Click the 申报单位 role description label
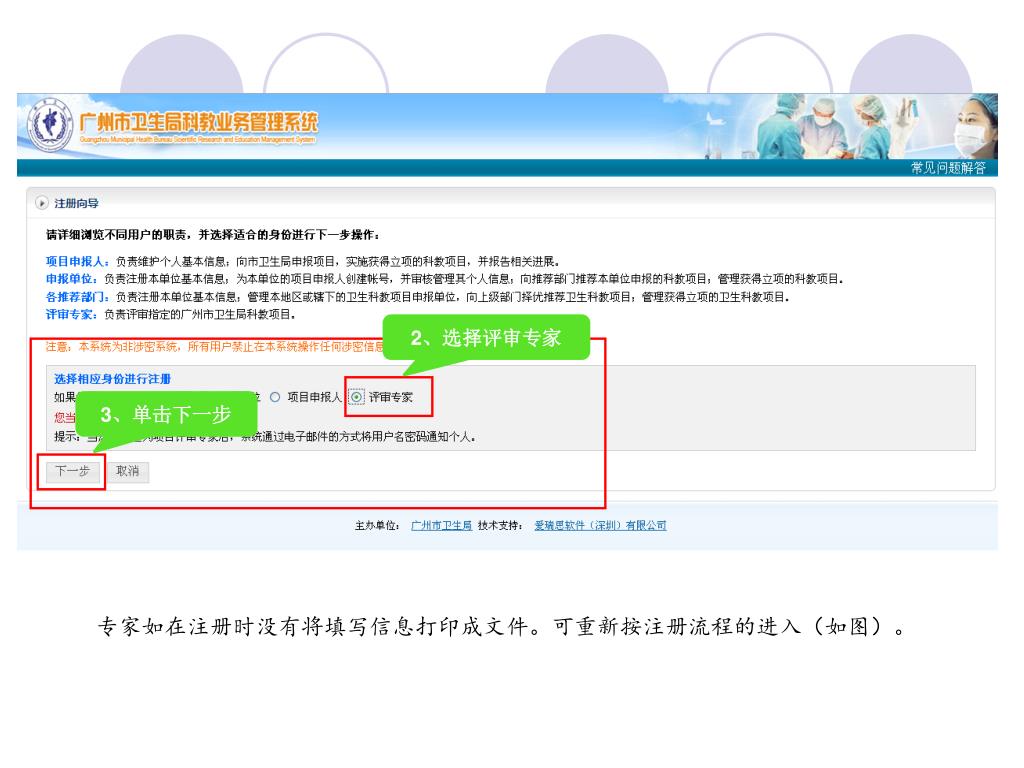Viewport: 1024px width, 768px height. 72,279
